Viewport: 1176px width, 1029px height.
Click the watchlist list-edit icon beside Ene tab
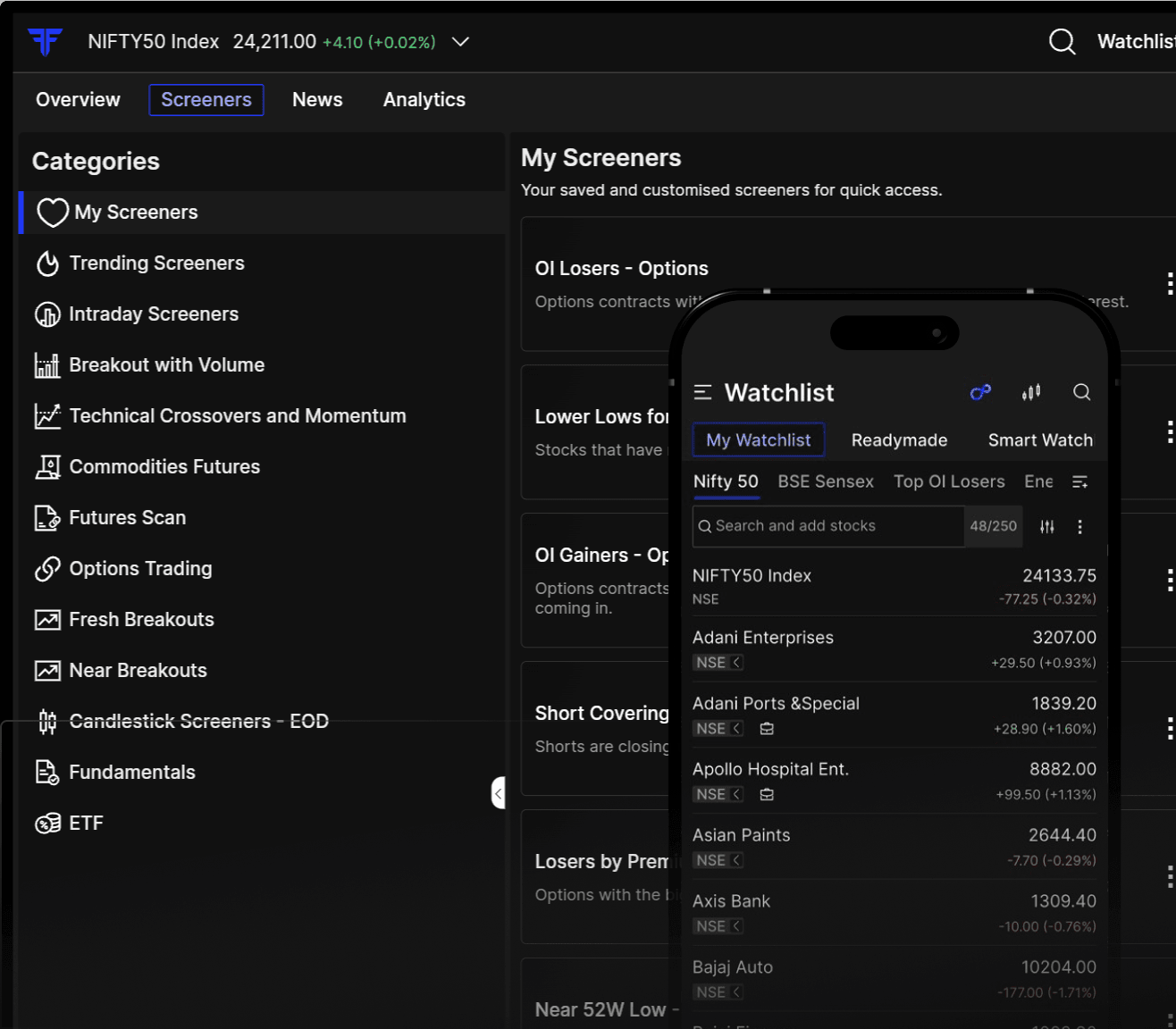click(x=1079, y=482)
